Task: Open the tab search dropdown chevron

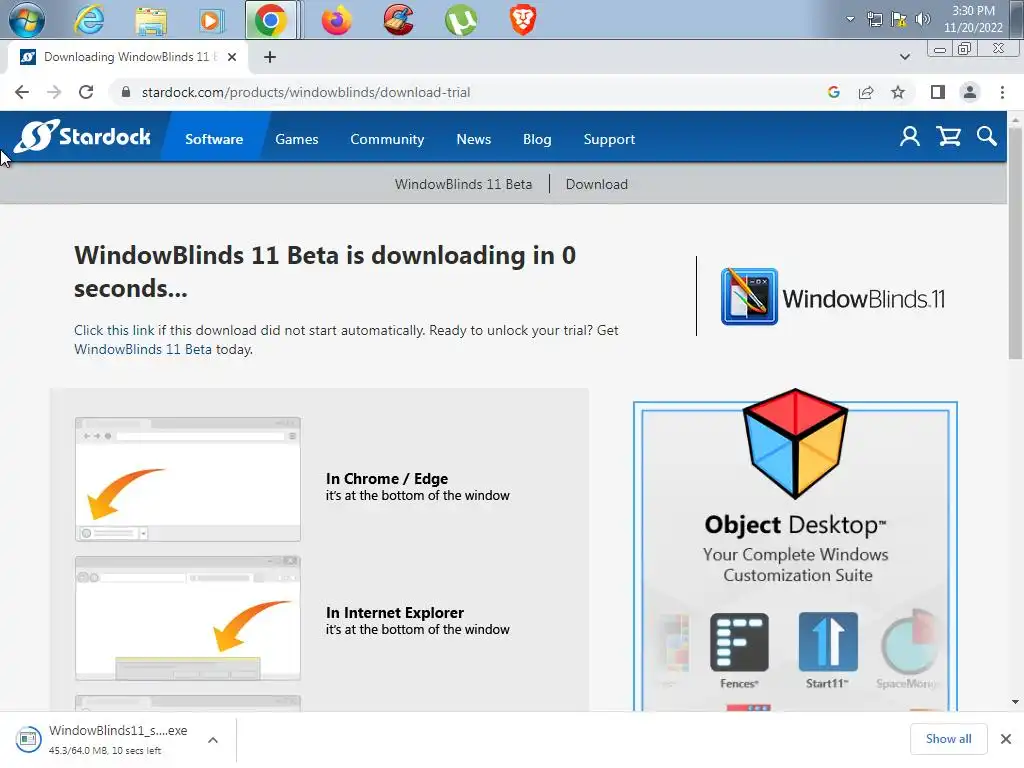Action: 904,57
